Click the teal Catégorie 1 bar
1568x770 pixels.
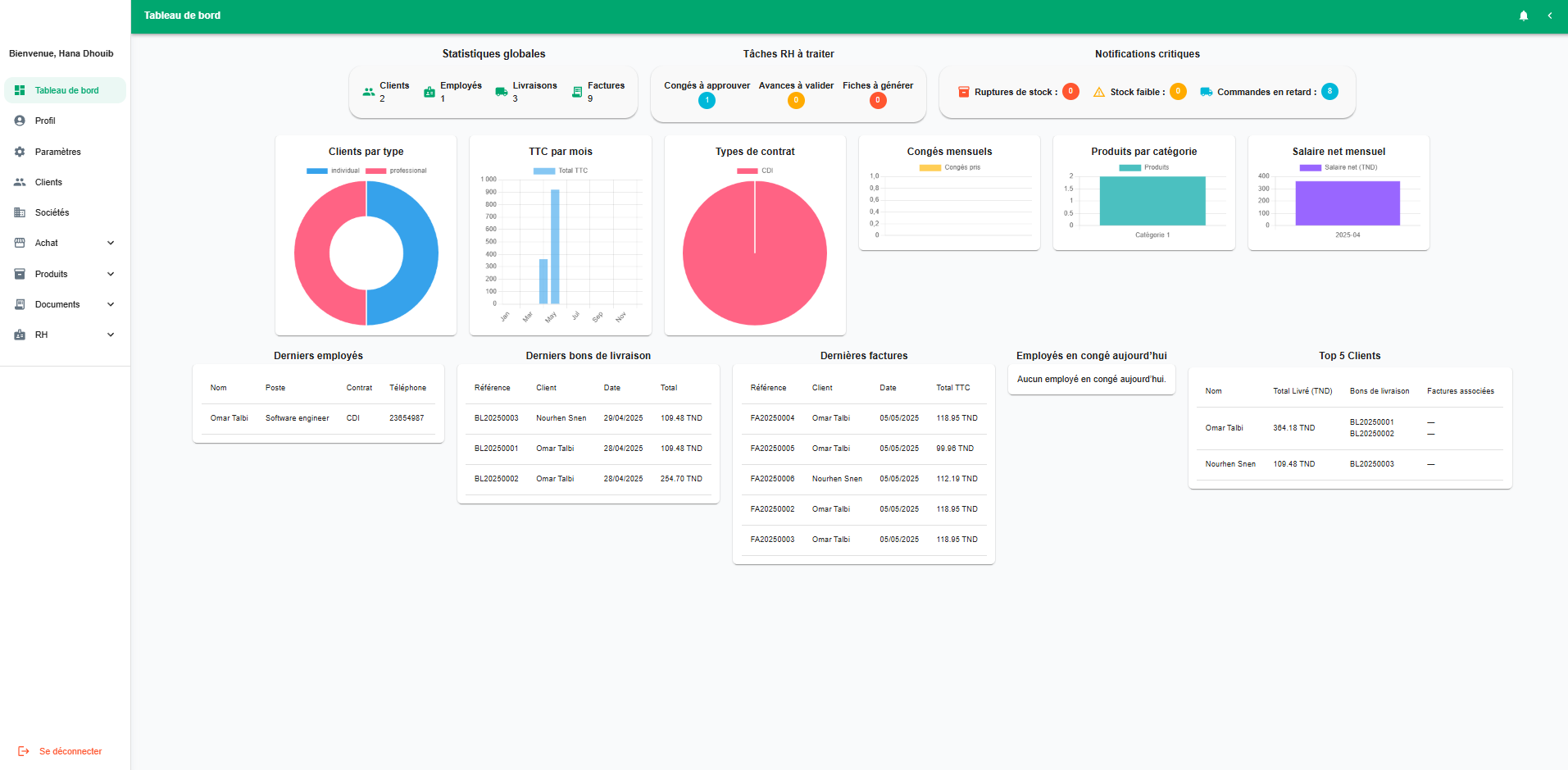pyautogui.click(x=1152, y=201)
